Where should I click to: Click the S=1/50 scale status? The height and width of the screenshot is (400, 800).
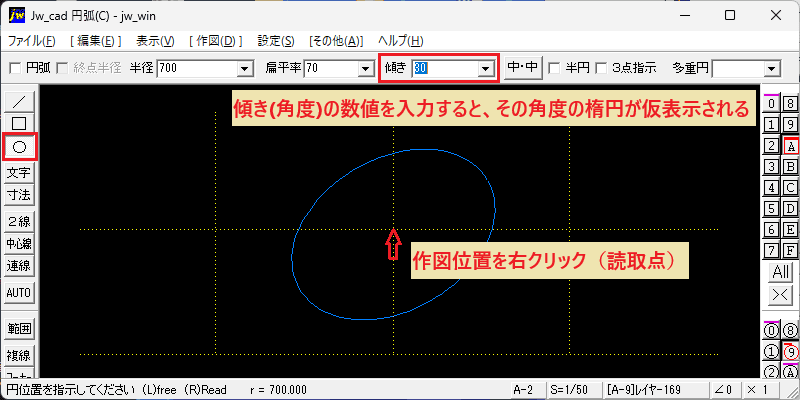[573, 390]
